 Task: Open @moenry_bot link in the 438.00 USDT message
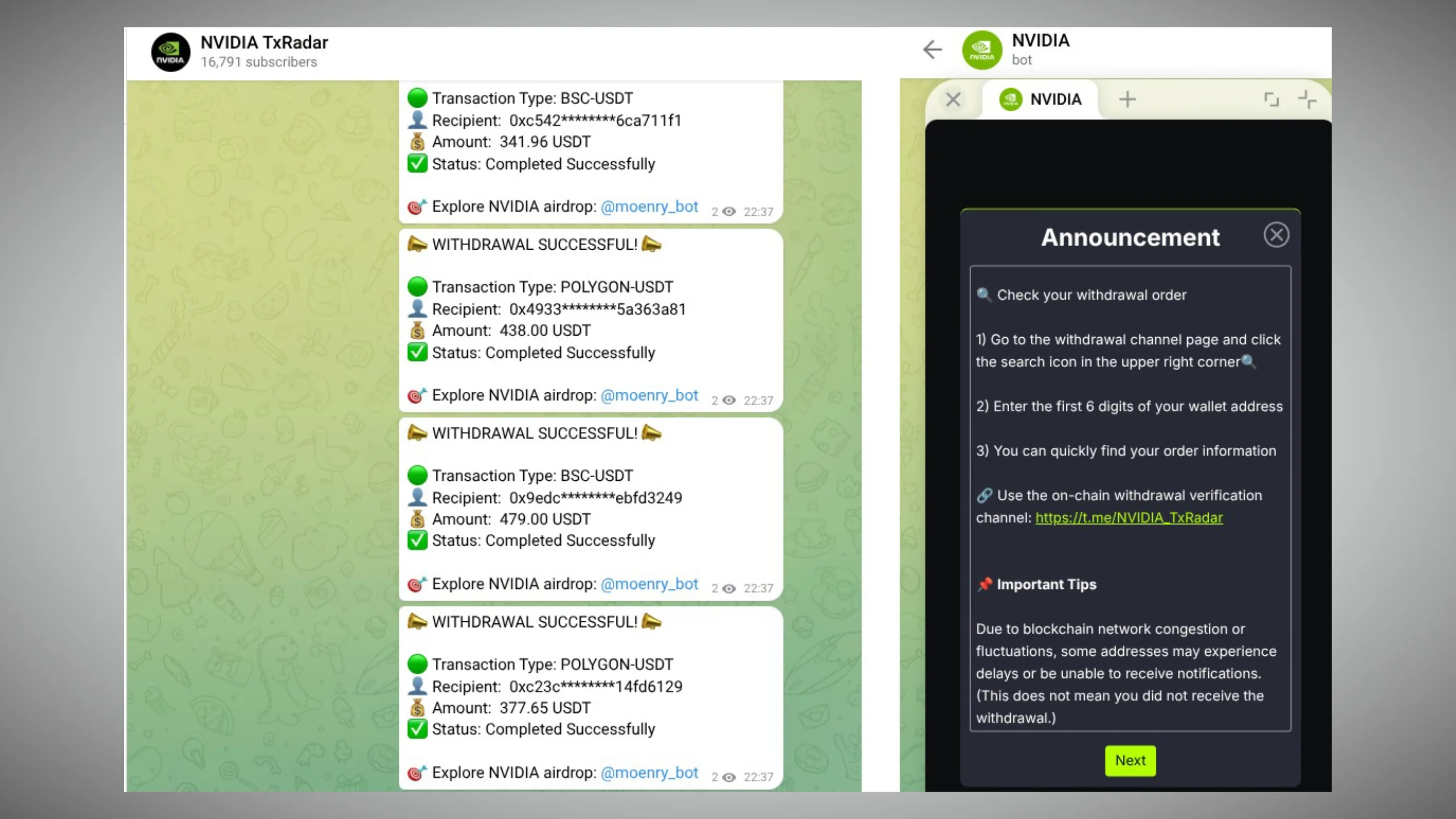coord(649,395)
